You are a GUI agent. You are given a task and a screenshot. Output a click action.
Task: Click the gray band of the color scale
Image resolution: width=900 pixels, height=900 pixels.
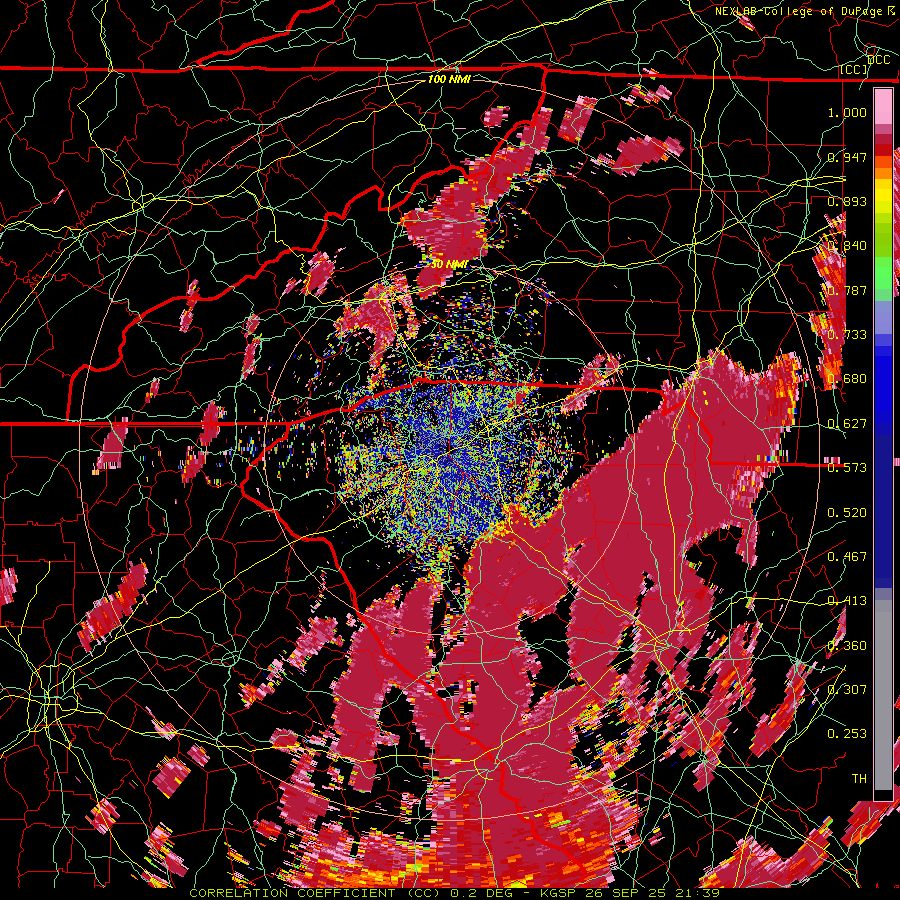click(x=883, y=695)
